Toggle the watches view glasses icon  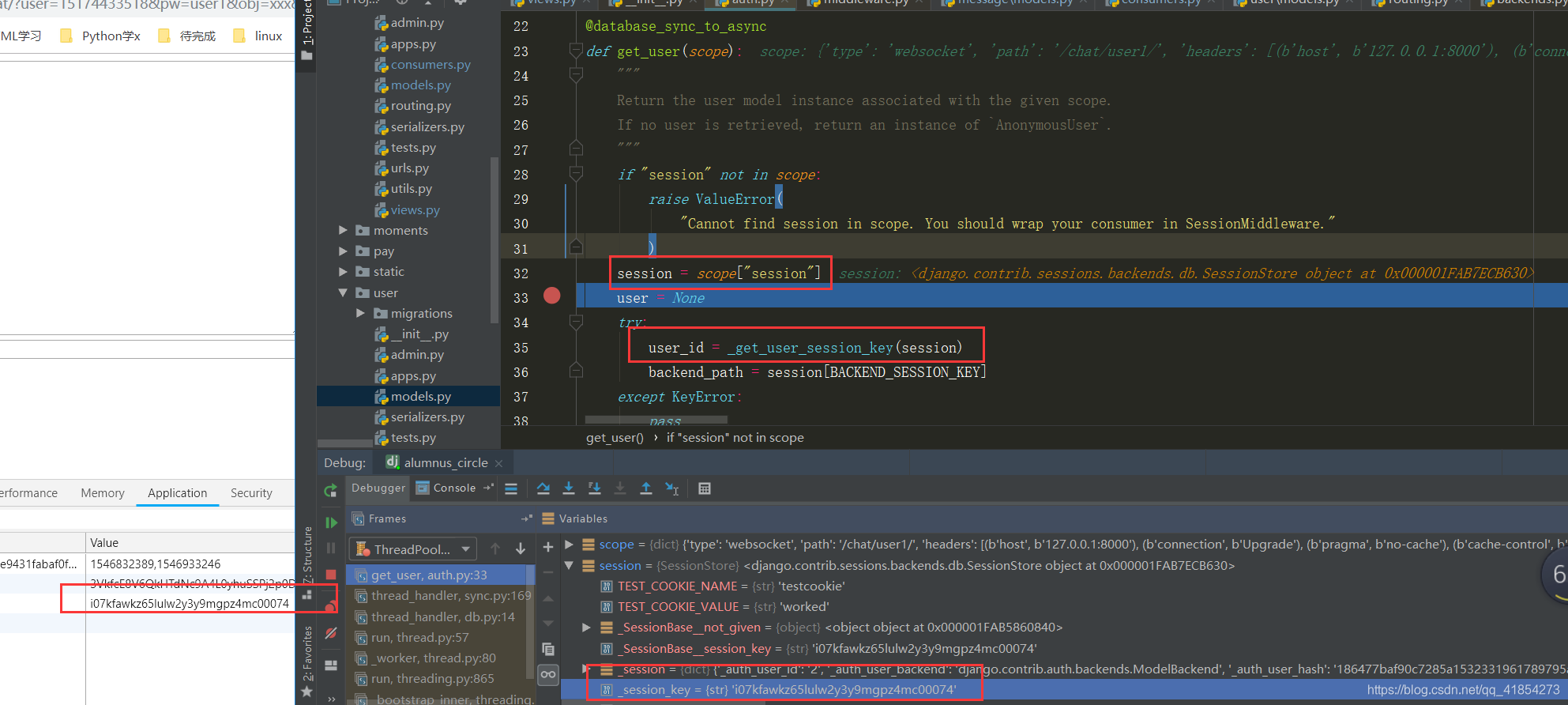(548, 674)
